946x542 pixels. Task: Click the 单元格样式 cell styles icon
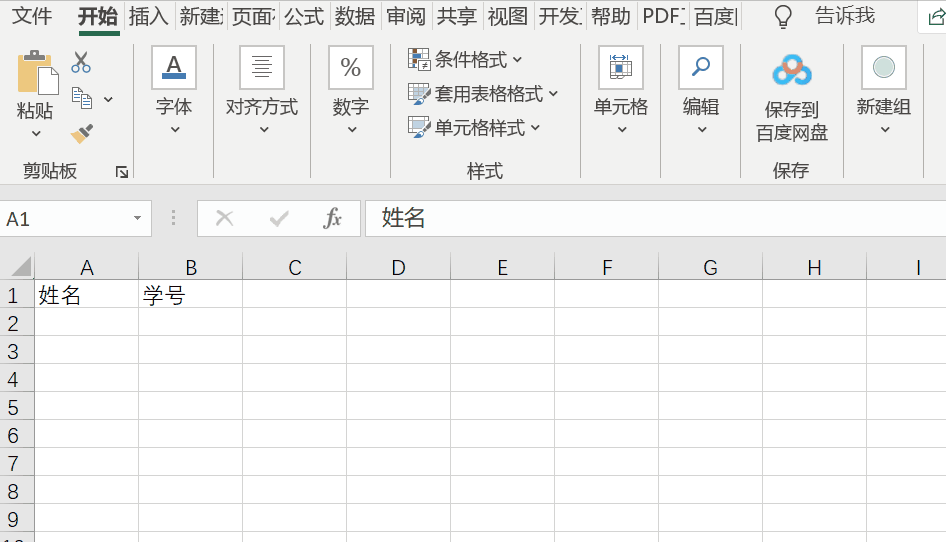click(419, 127)
